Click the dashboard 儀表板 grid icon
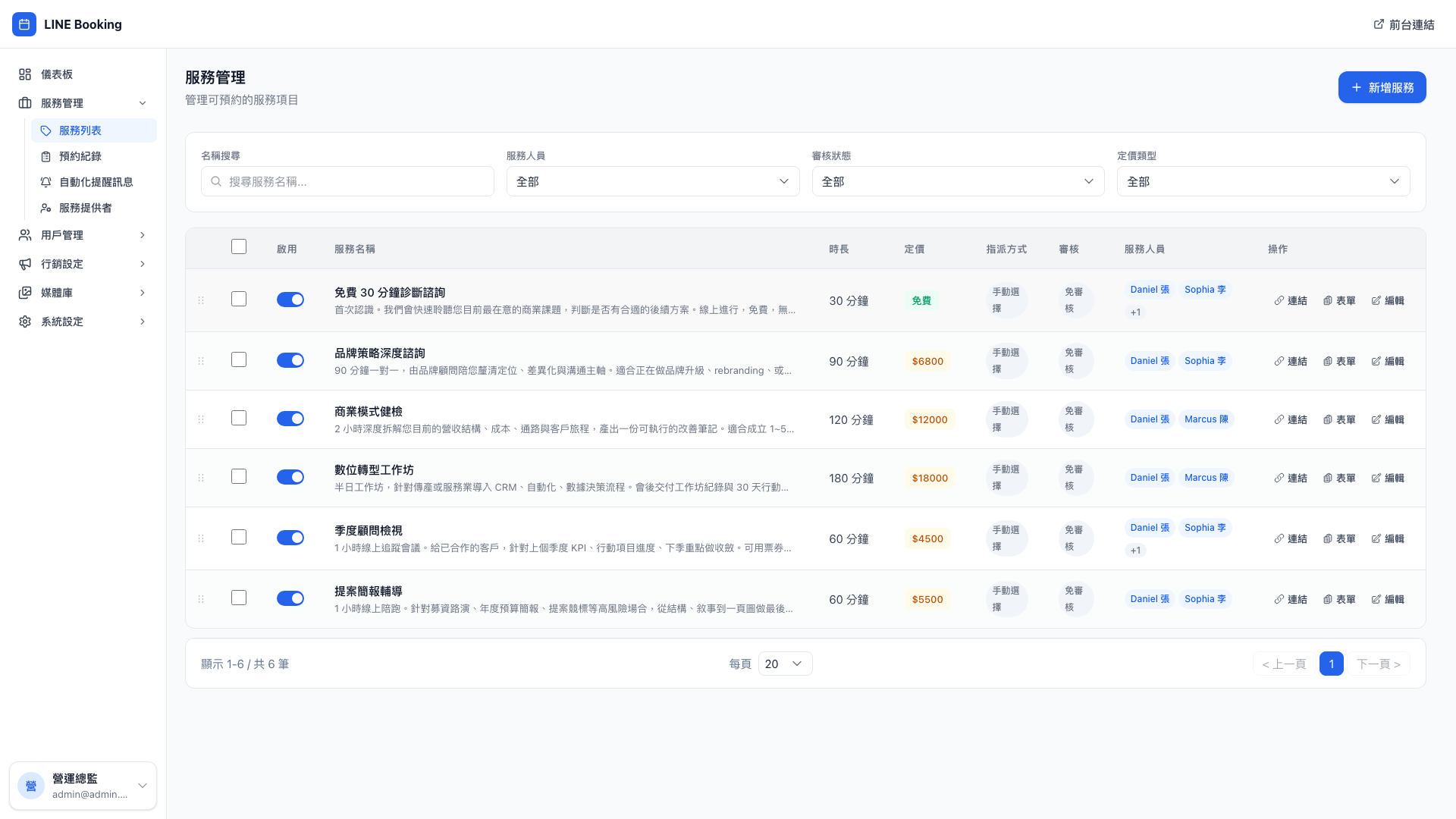 pyautogui.click(x=25, y=74)
